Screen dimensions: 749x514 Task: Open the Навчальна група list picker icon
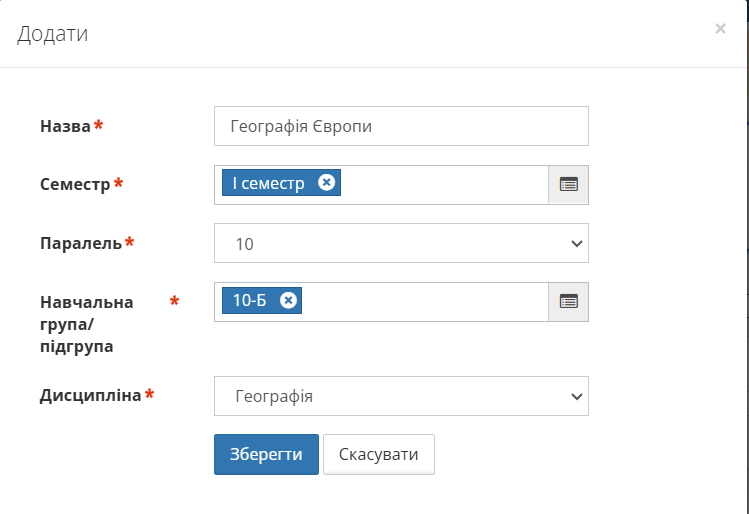[568, 301]
